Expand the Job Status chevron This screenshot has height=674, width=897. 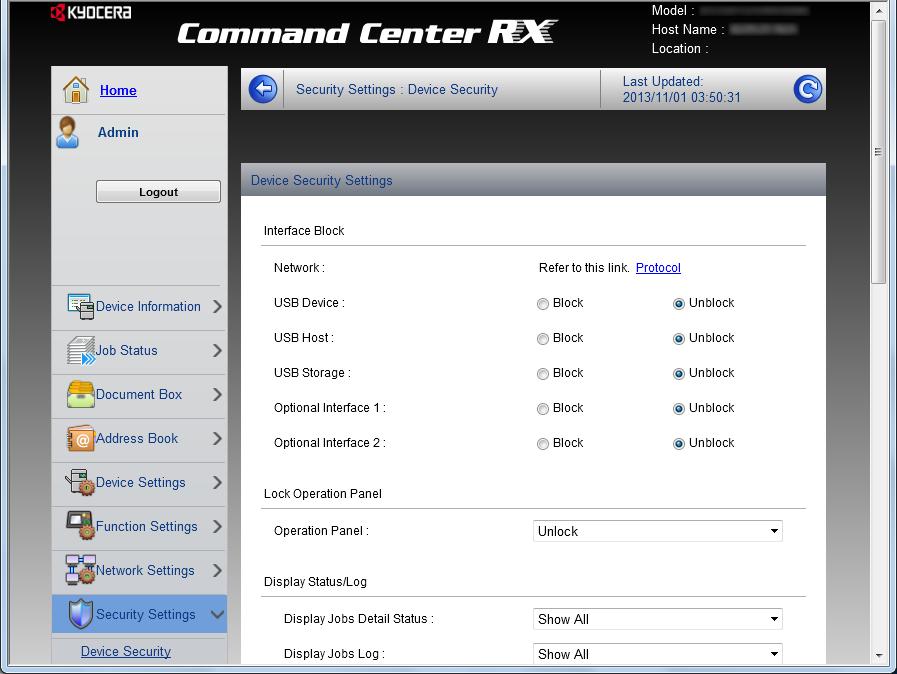click(x=217, y=351)
